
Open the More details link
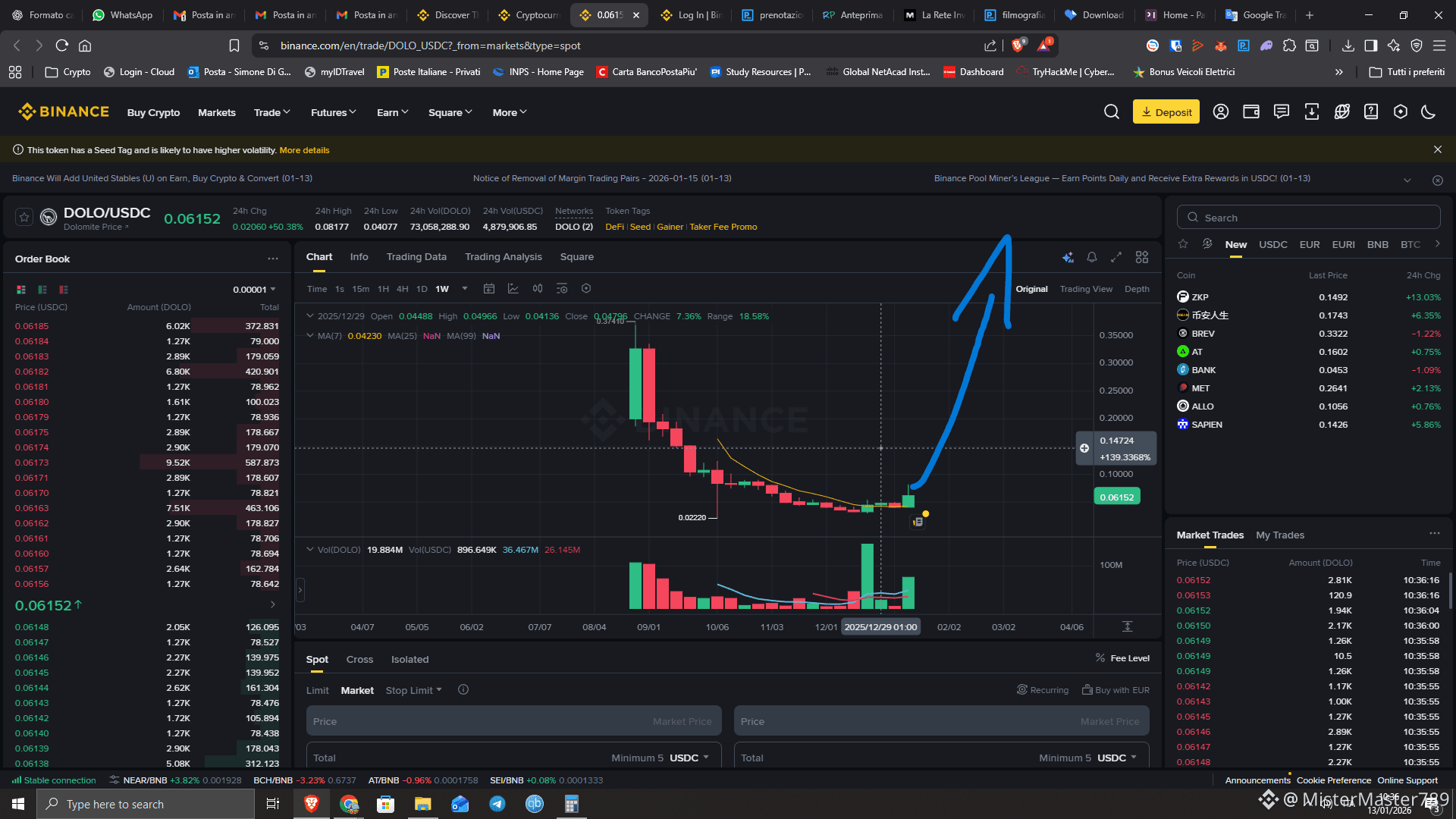coord(305,150)
